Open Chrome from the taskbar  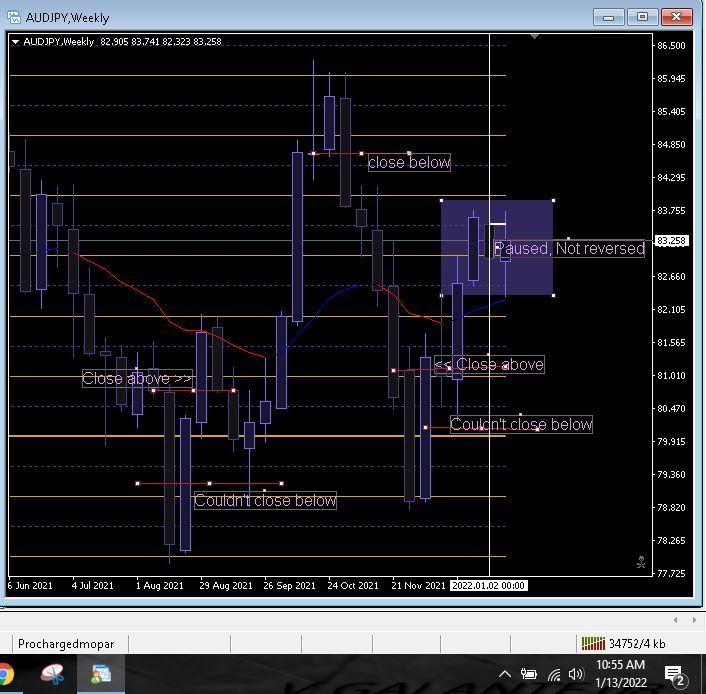click(x=6, y=674)
